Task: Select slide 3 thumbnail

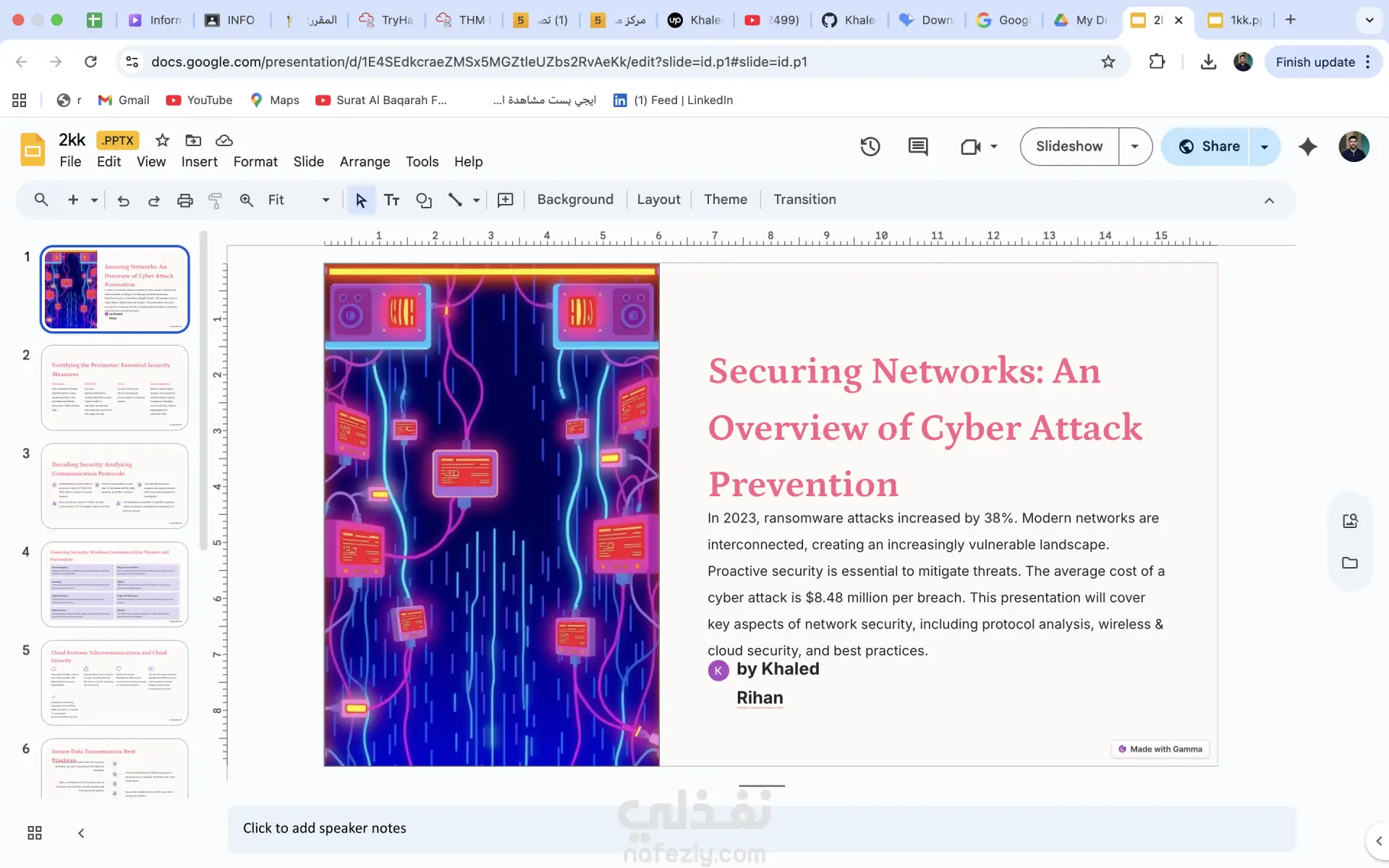Action: [x=115, y=485]
